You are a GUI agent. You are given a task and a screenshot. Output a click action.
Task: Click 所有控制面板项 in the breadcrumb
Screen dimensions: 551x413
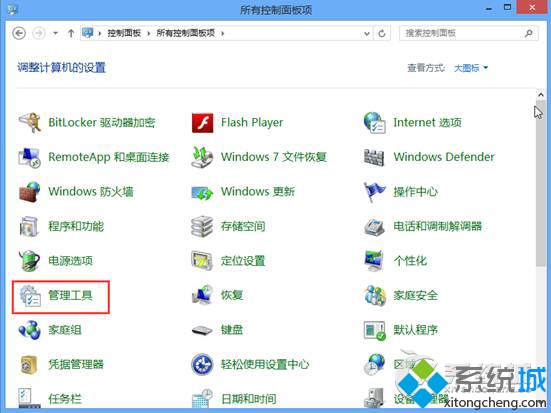pyautogui.click(x=186, y=33)
